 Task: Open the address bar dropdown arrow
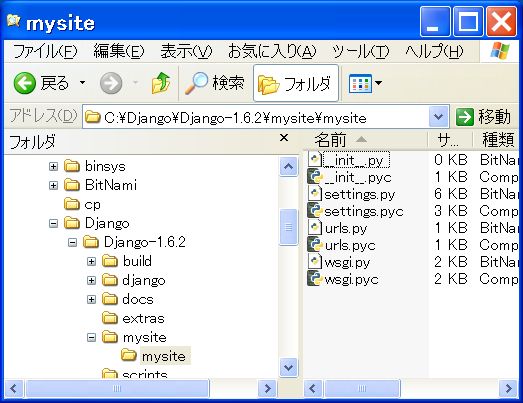[438, 117]
